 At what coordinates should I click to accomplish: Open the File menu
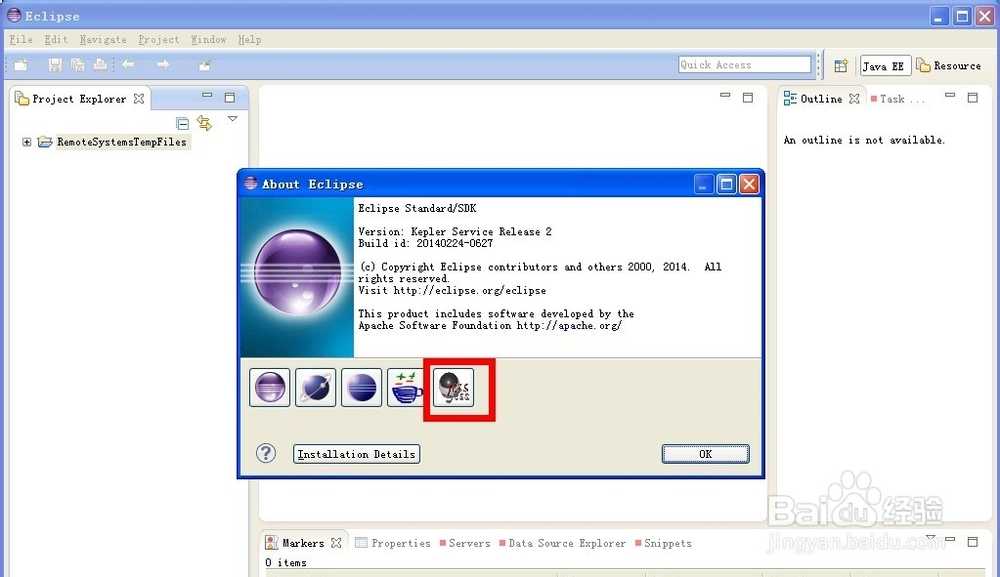coord(20,40)
